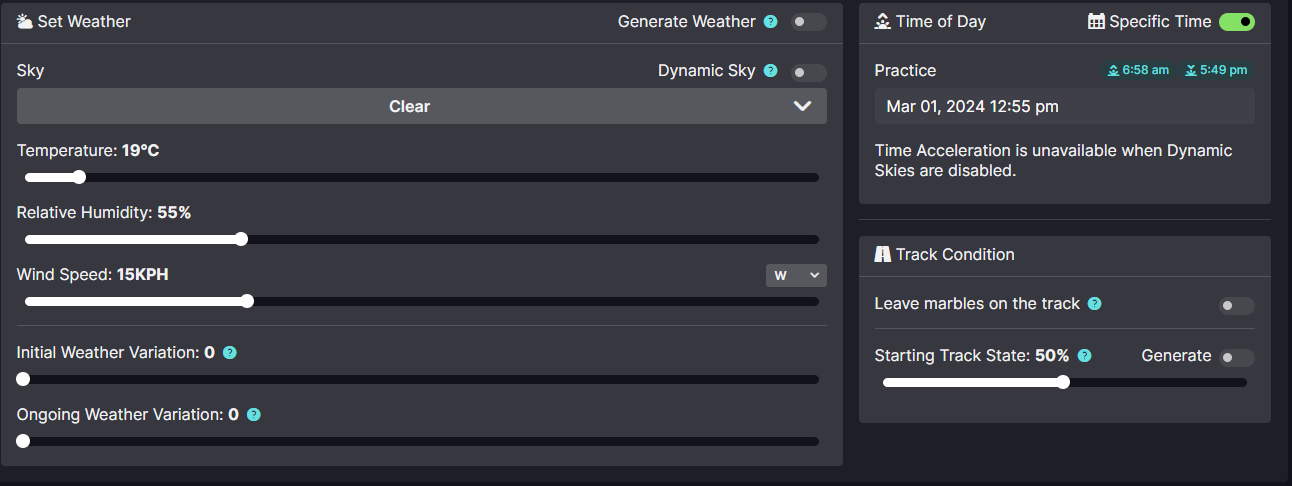Screen dimensions: 1292x486
Task: Click the 5:49 pm sunset badge
Action: click(1216, 70)
